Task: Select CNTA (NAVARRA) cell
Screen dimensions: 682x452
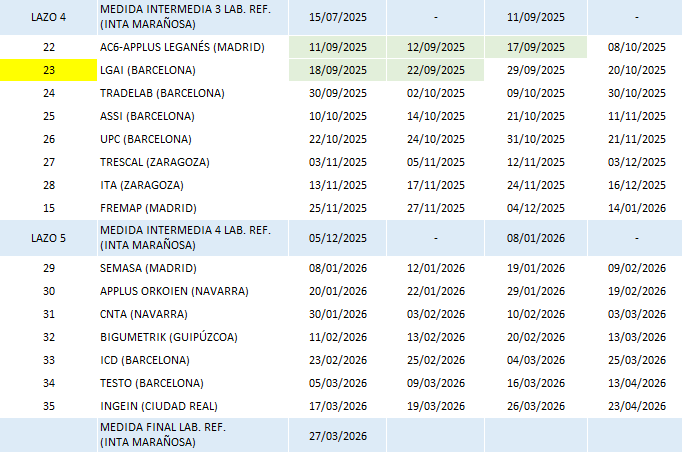Action: [193, 315]
